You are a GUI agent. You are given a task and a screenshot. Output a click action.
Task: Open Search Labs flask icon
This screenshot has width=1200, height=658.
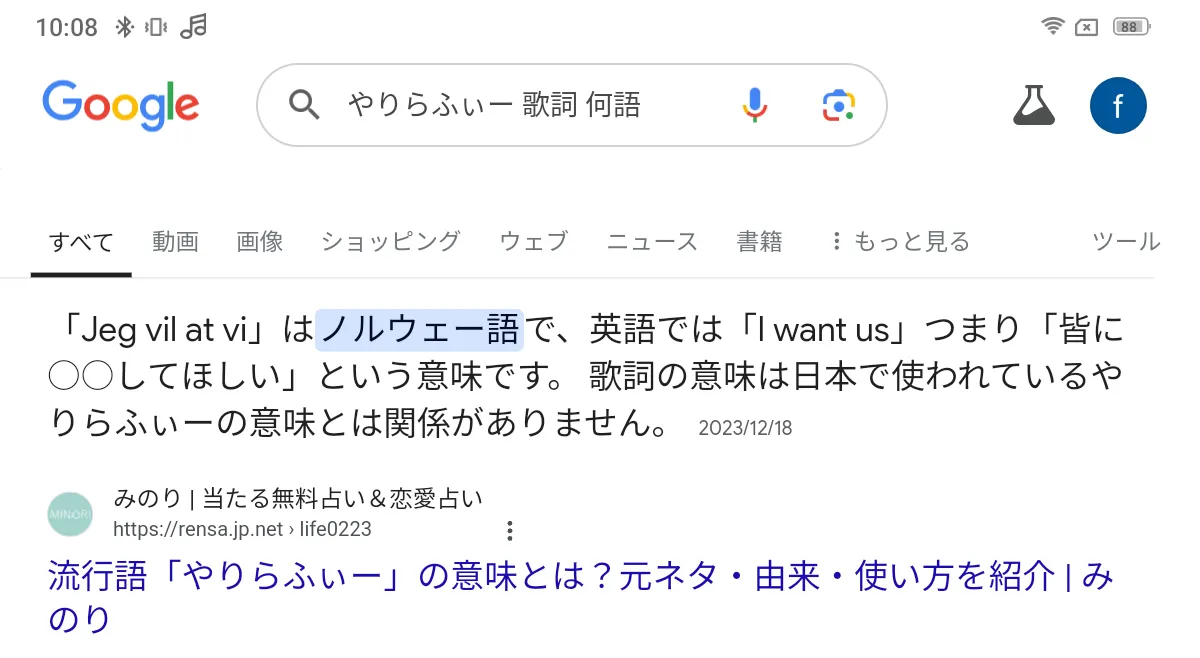(1033, 105)
